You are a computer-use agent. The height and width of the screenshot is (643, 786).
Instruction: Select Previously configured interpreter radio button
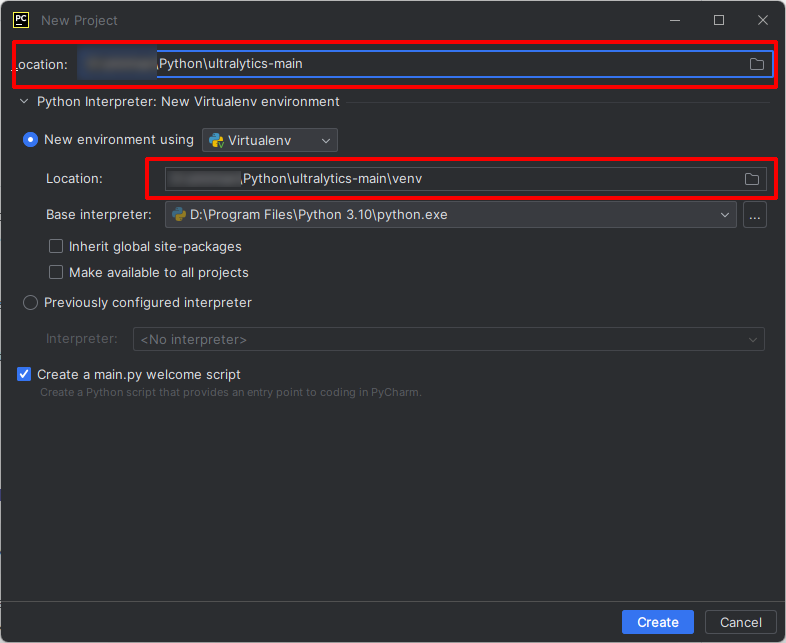pos(31,303)
